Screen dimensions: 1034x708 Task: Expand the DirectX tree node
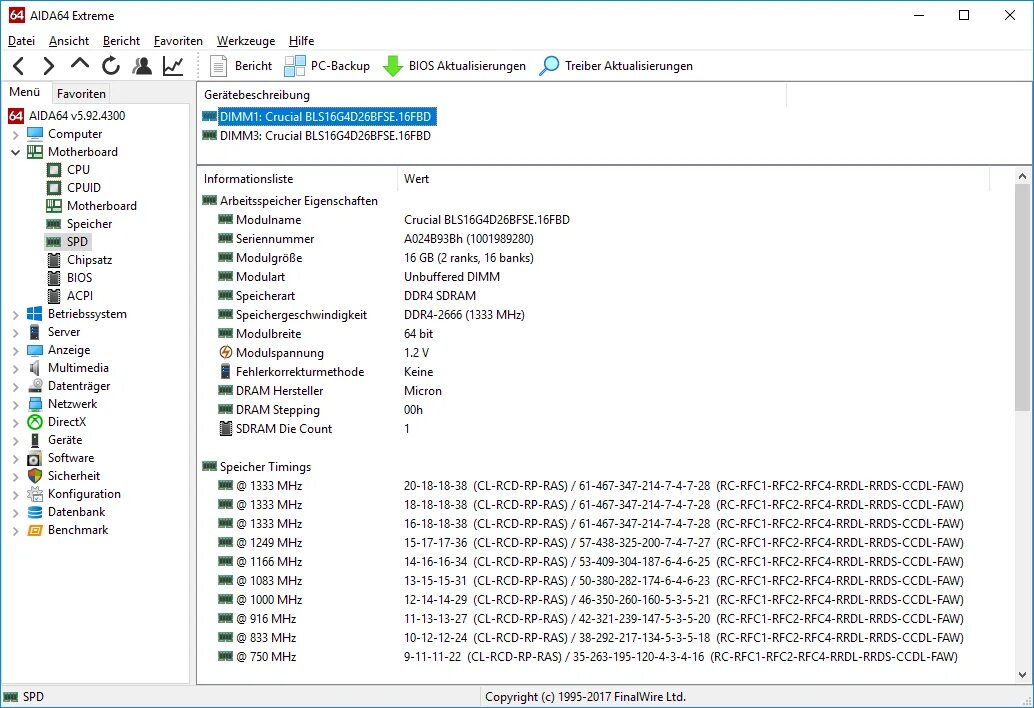coord(15,423)
